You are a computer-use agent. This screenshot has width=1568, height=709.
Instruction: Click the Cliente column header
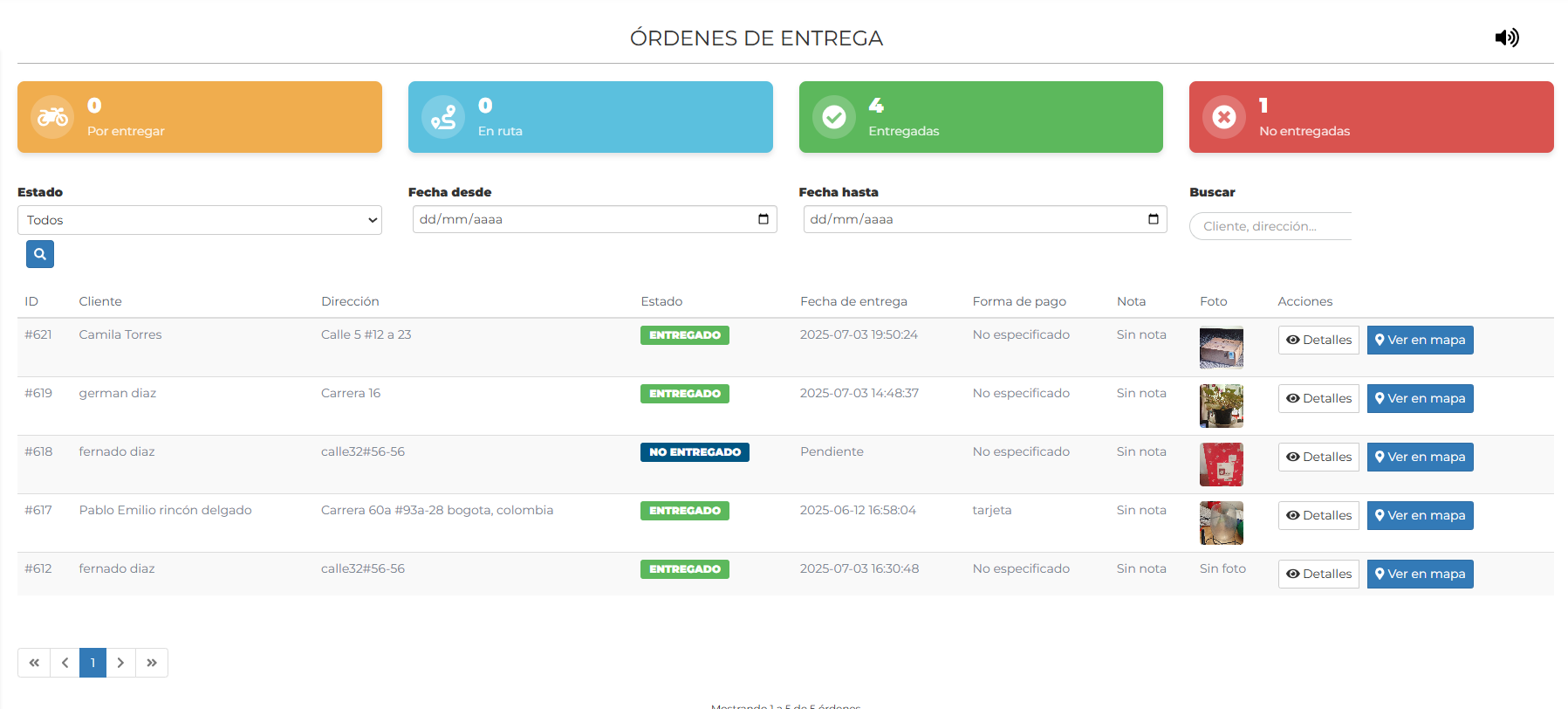(x=100, y=301)
